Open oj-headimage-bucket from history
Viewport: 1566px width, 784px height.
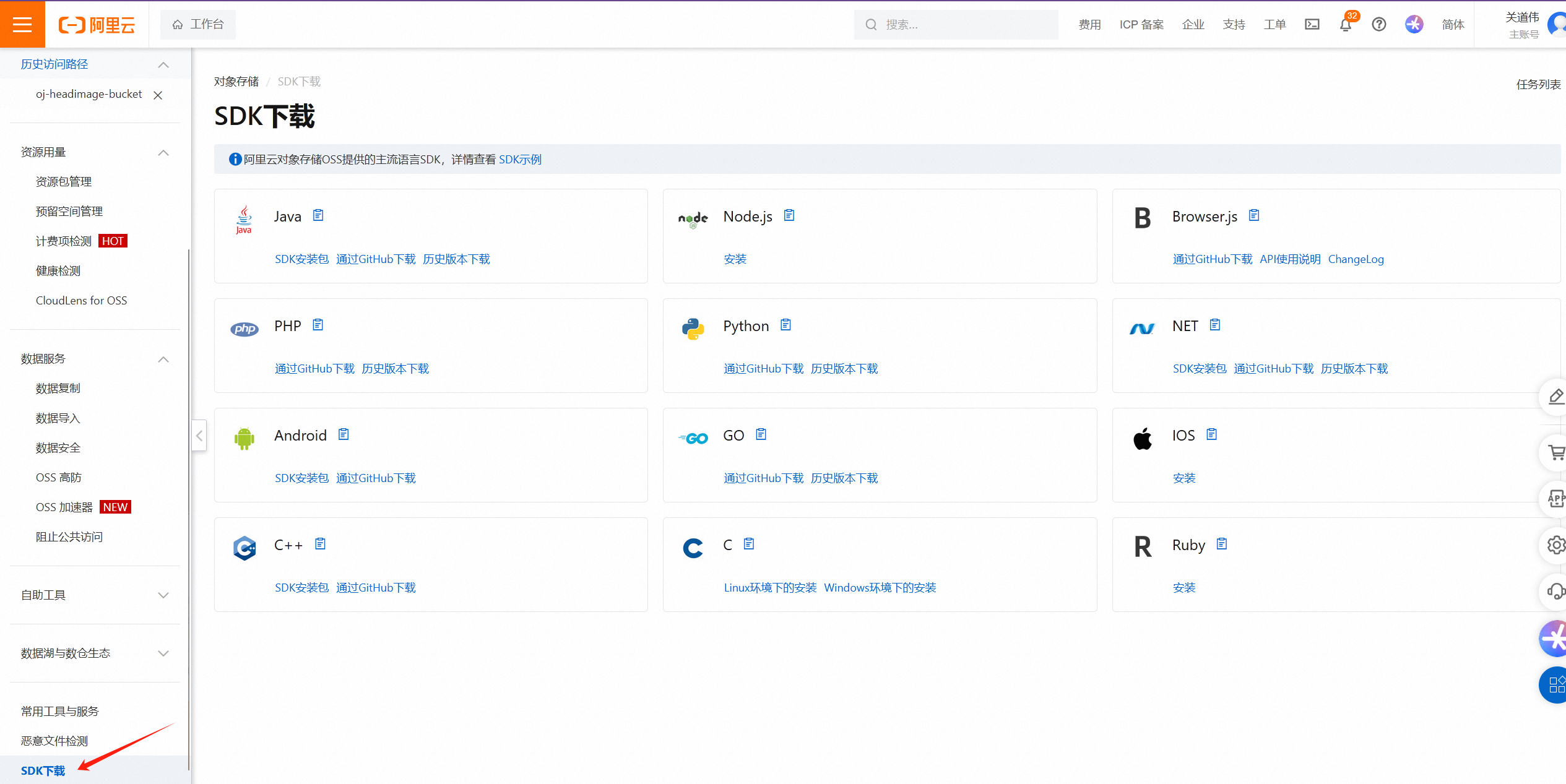89,94
